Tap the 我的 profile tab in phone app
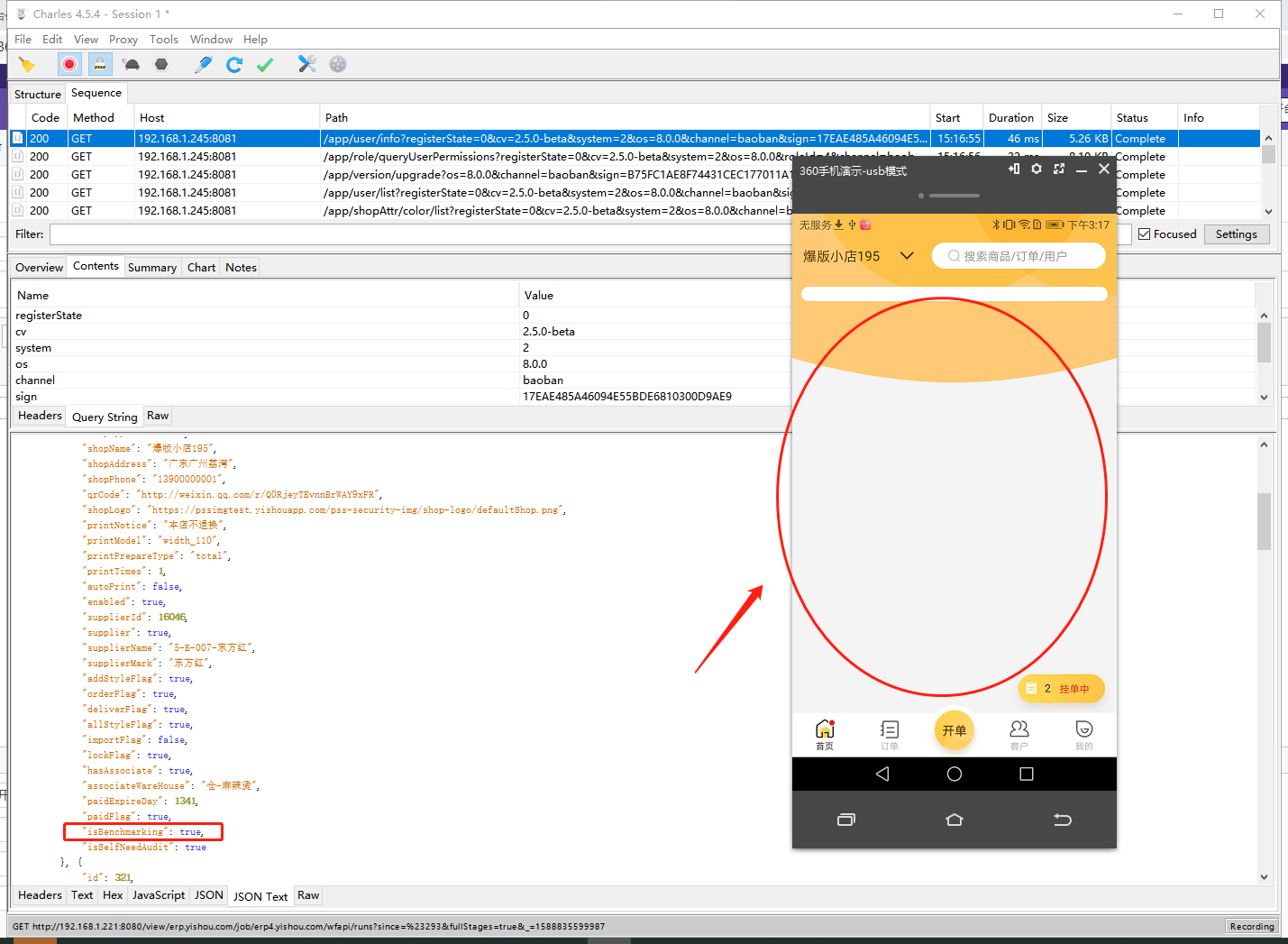 [x=1084, y=735]
